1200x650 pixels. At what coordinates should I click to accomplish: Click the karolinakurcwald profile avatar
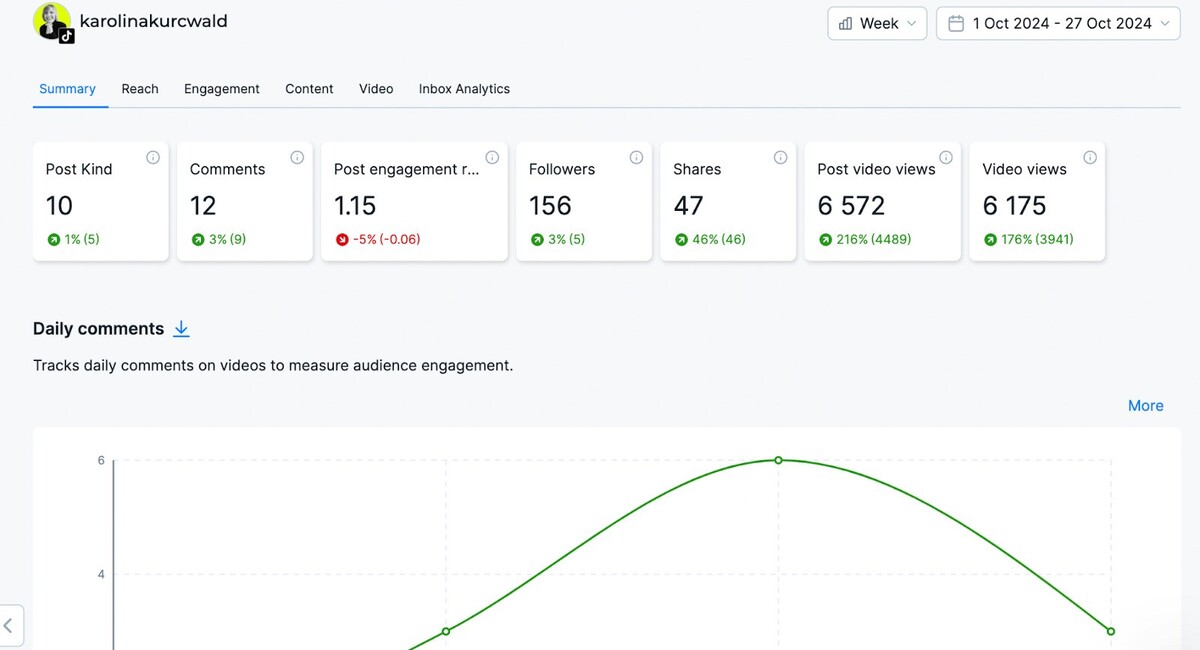[52, 22]
